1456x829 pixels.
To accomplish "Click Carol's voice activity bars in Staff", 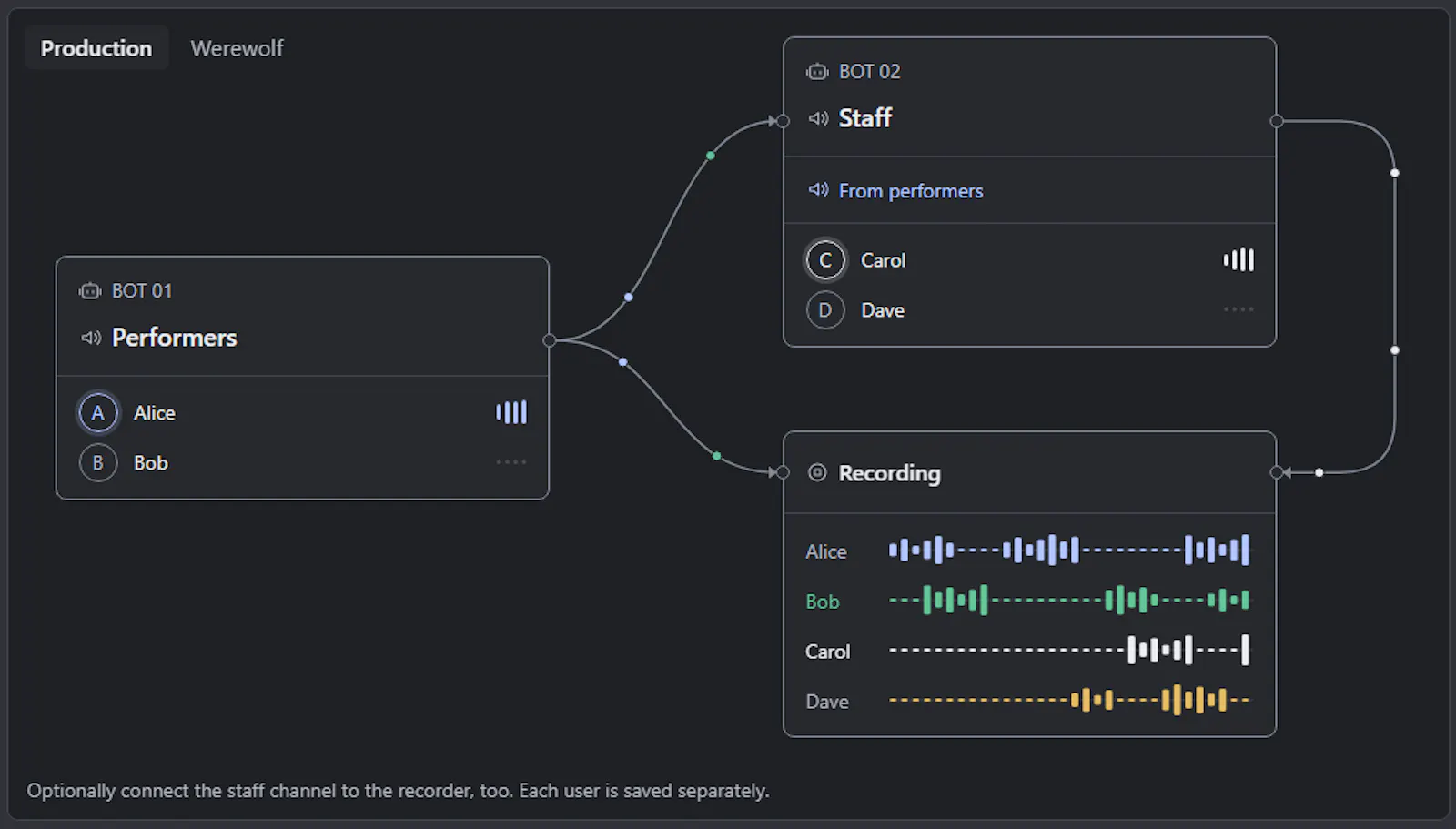I will coord(1239,259).
